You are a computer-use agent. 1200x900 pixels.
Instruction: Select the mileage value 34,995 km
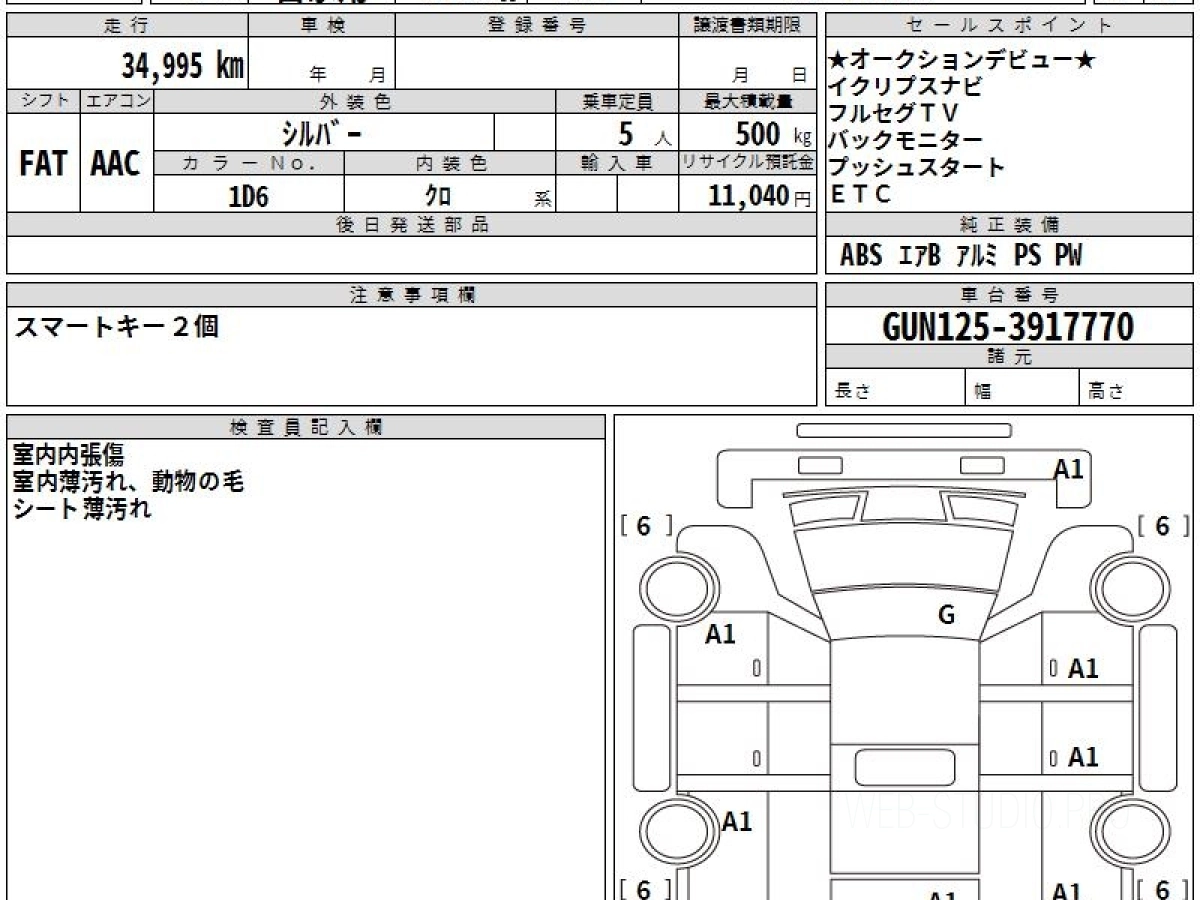click(x=182, y=66)
